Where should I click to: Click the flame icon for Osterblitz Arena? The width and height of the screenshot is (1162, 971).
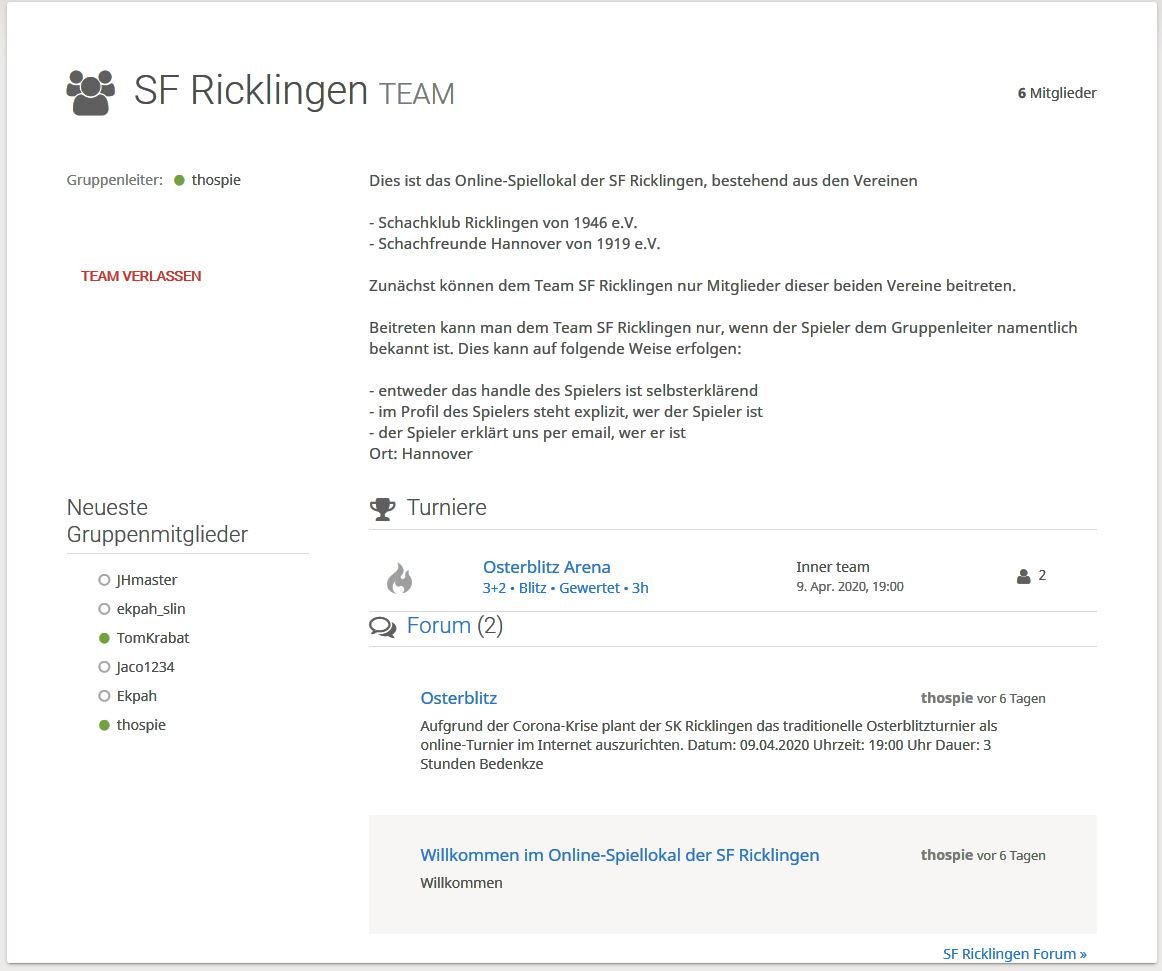[x=399, y=578]
